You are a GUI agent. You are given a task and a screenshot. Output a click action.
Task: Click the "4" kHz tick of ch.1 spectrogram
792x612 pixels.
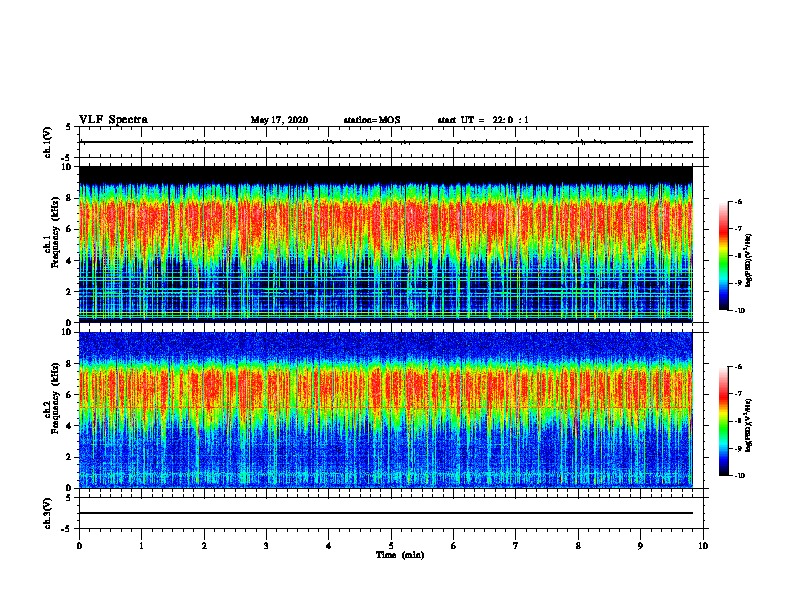pos(70,261)
